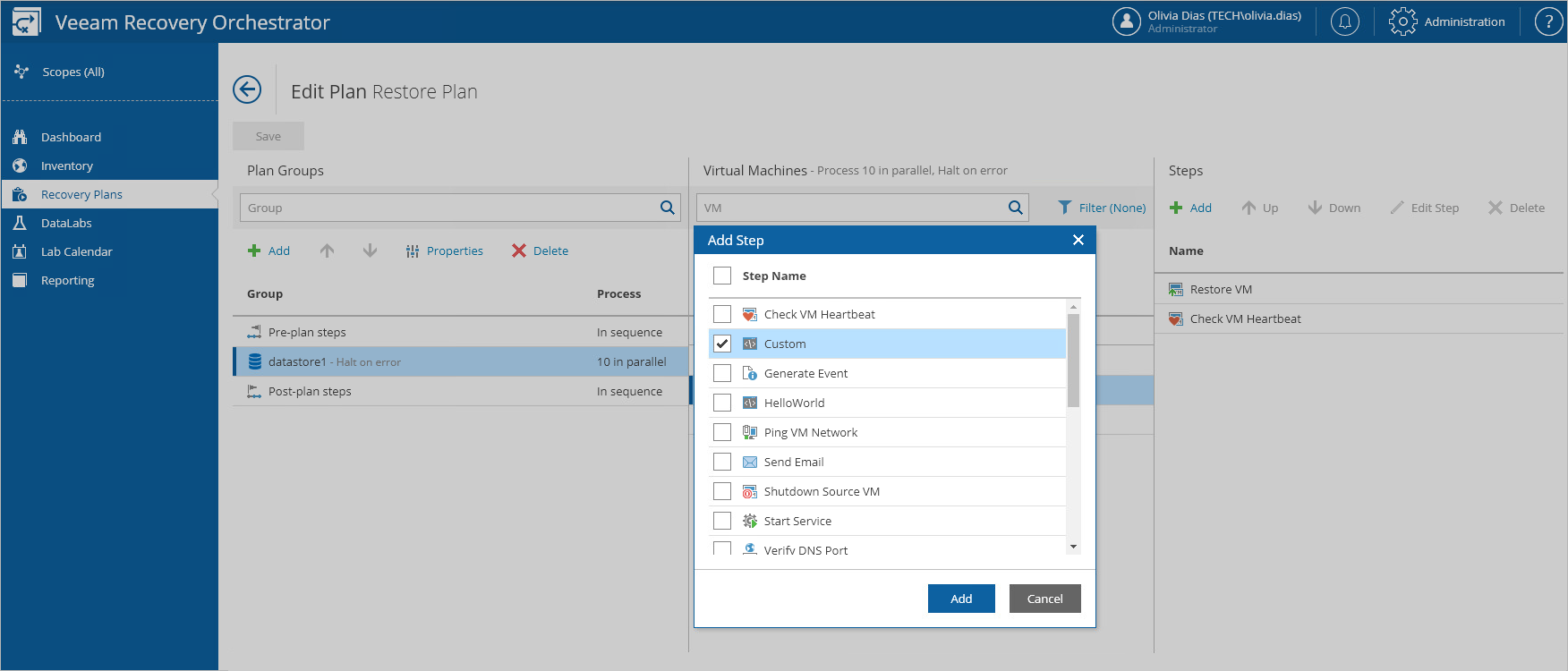This screenshot has width=1568, height=671.
Task: Uncheck the Custom step checkbox
Action: pos(722,344)
